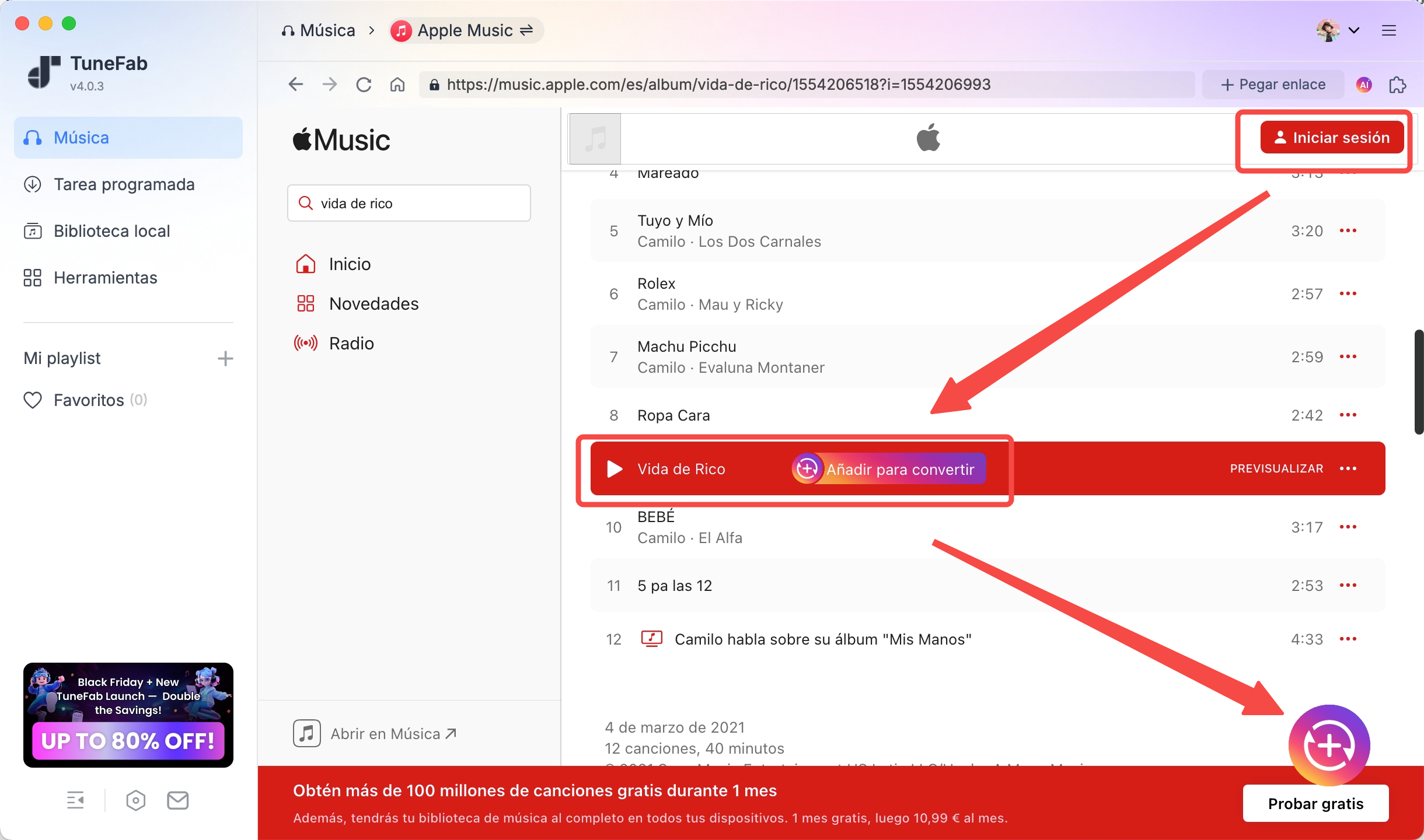Select Novedades in the Apple Music sidebar
This screenshot has width=1424, height=840.
[374, 303]
